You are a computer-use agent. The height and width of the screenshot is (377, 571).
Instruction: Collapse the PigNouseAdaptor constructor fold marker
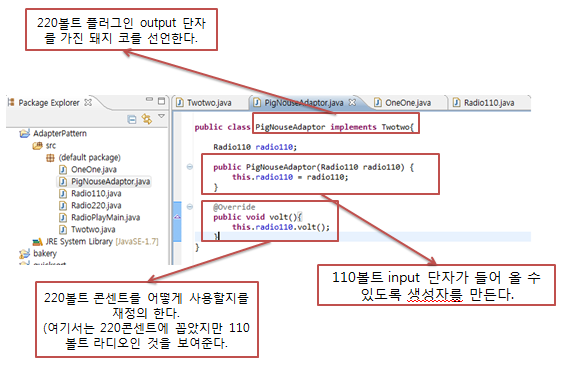[189, 167]
